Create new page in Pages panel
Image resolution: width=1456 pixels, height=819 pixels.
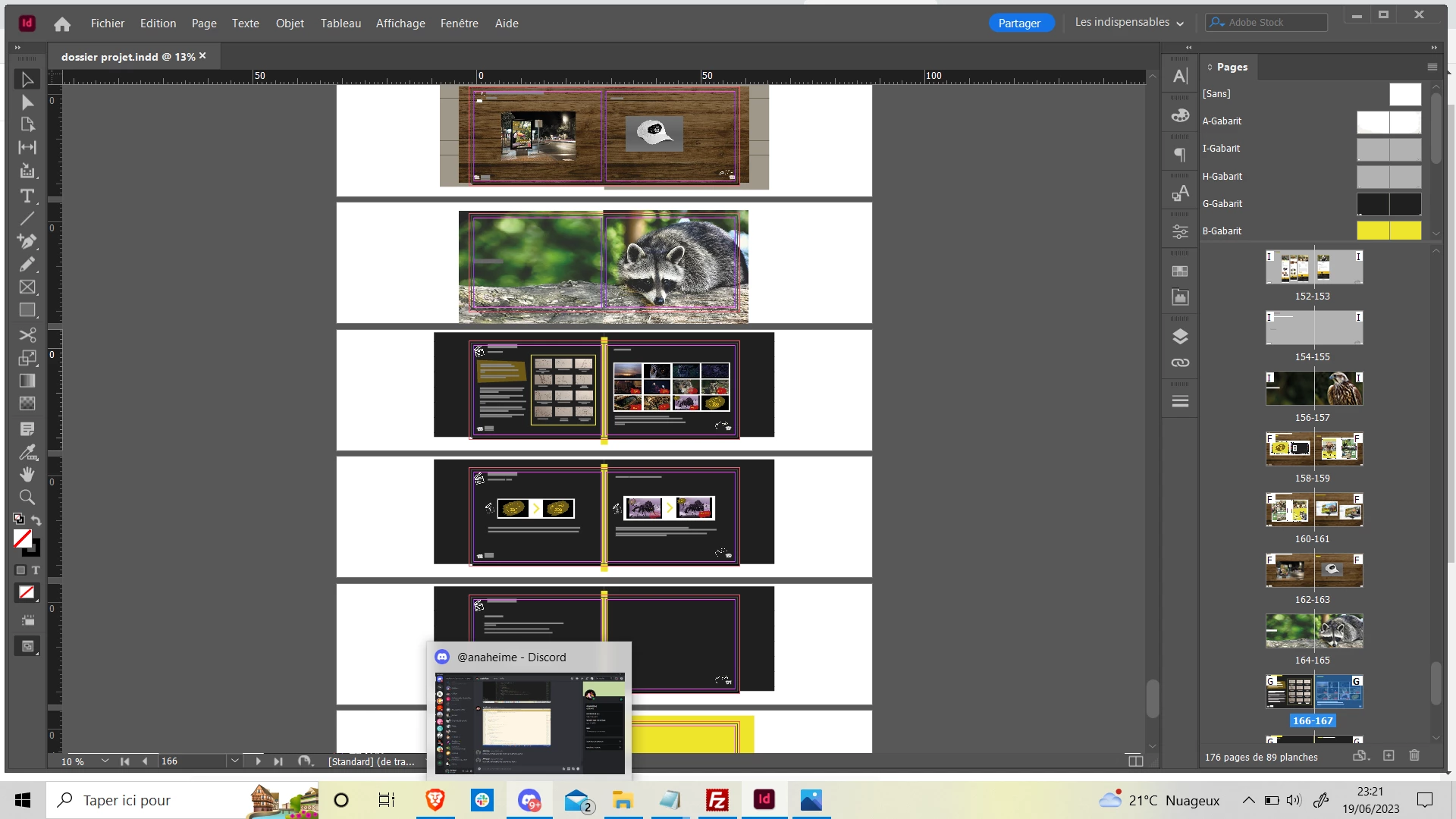coord(1389,755)
